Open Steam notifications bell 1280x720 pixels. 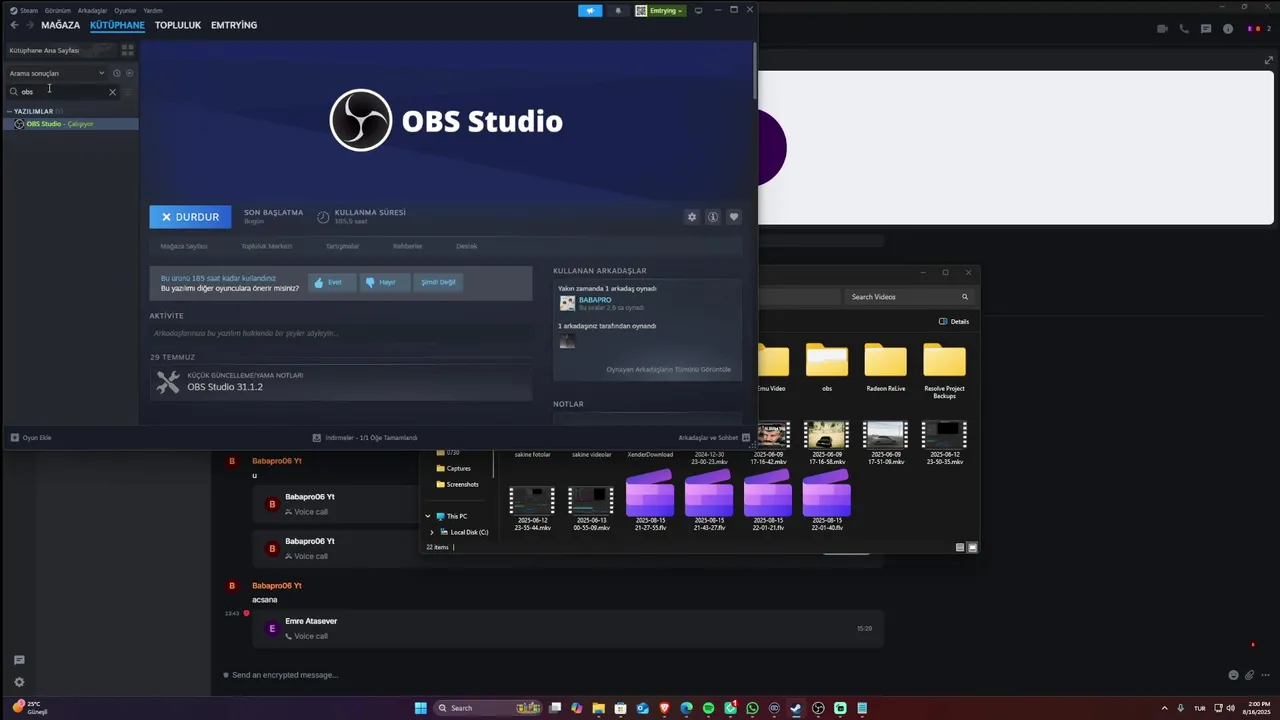[617, 11]
